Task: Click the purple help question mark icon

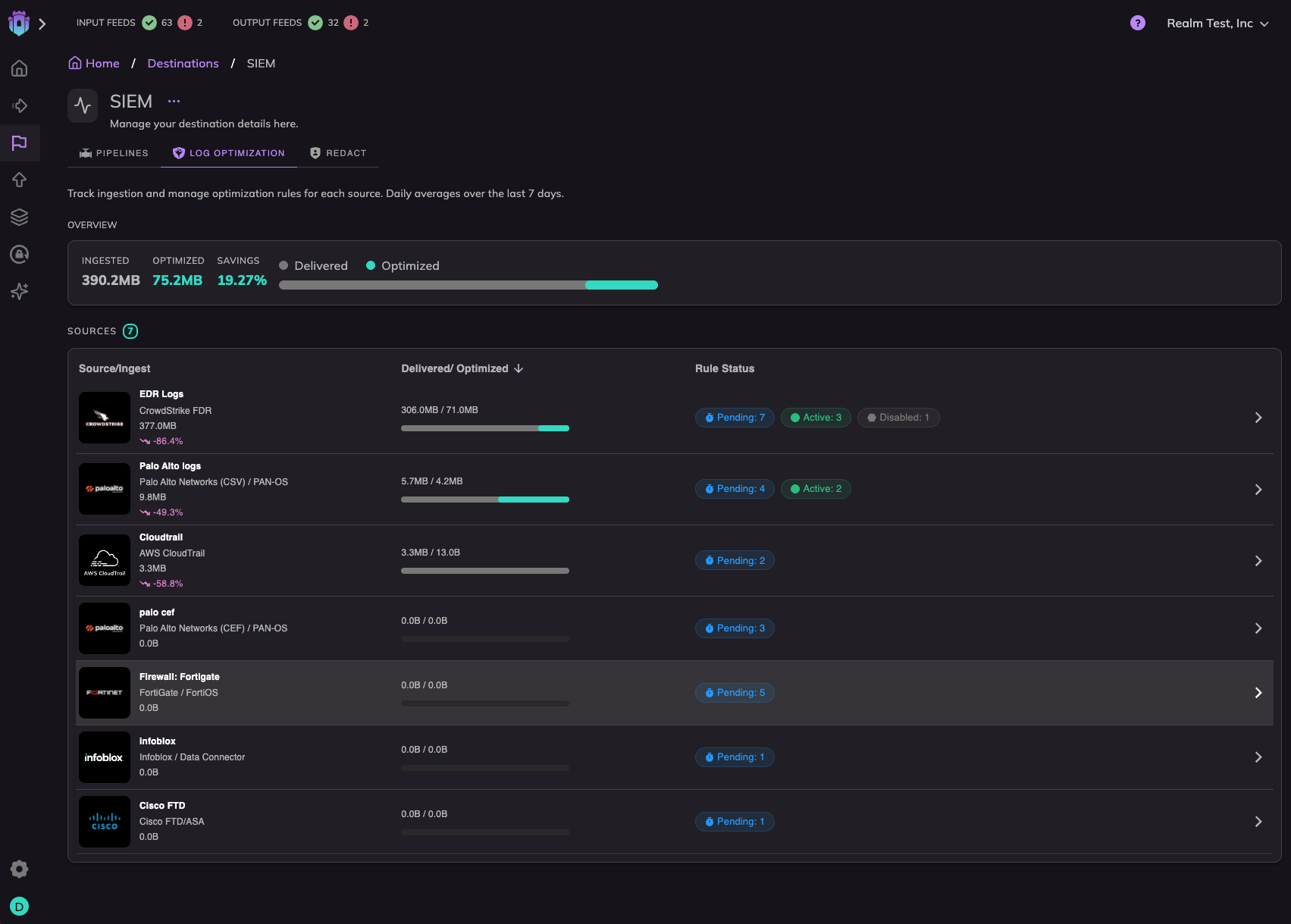Action: pos(1138,23)
